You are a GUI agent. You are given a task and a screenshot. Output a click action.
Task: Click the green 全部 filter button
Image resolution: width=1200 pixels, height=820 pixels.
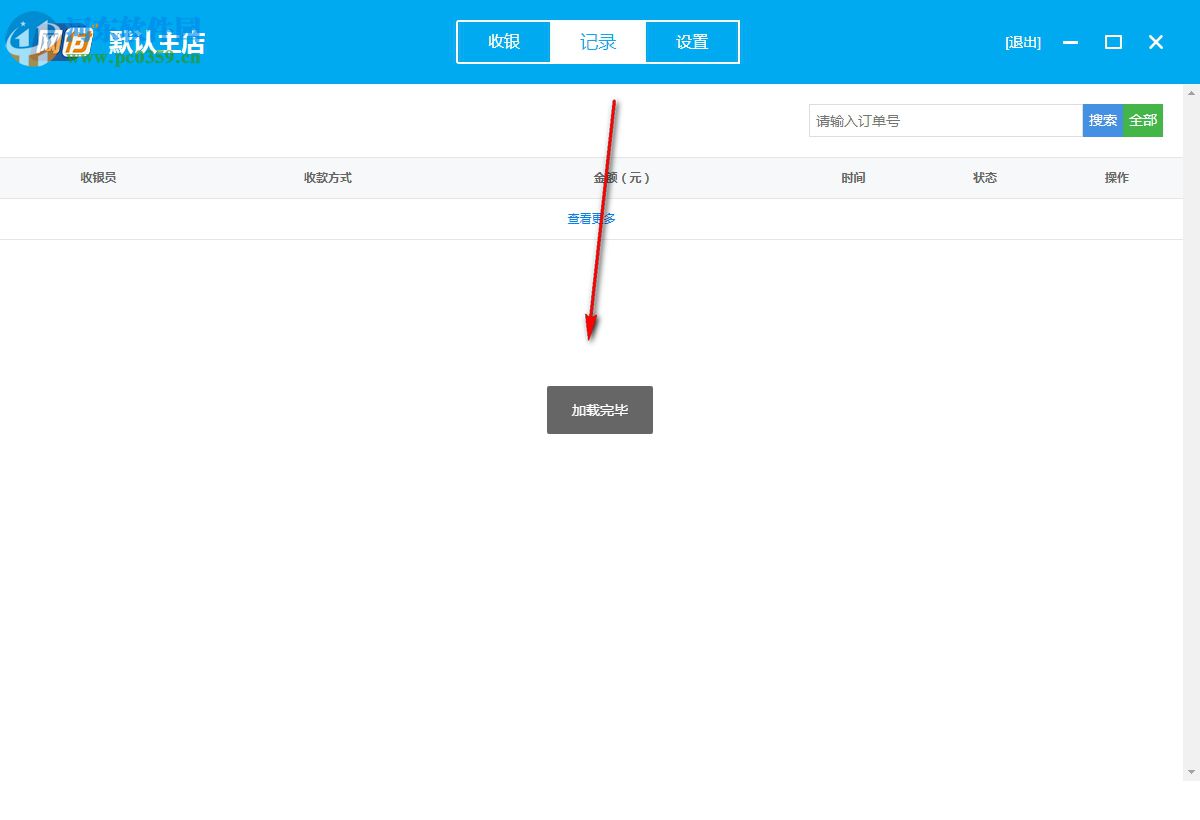[x=1144, y=120]
